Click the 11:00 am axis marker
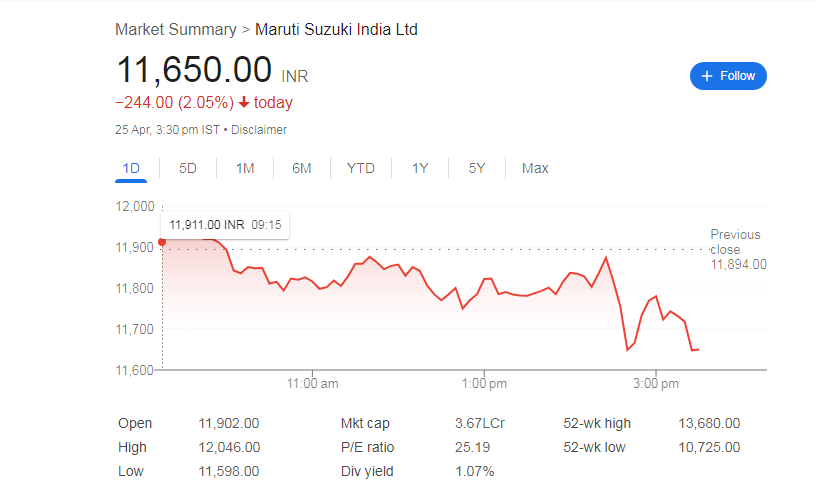The height and width of the screenshot is (501, 816). pyautogui.click(x=312, y=383)
